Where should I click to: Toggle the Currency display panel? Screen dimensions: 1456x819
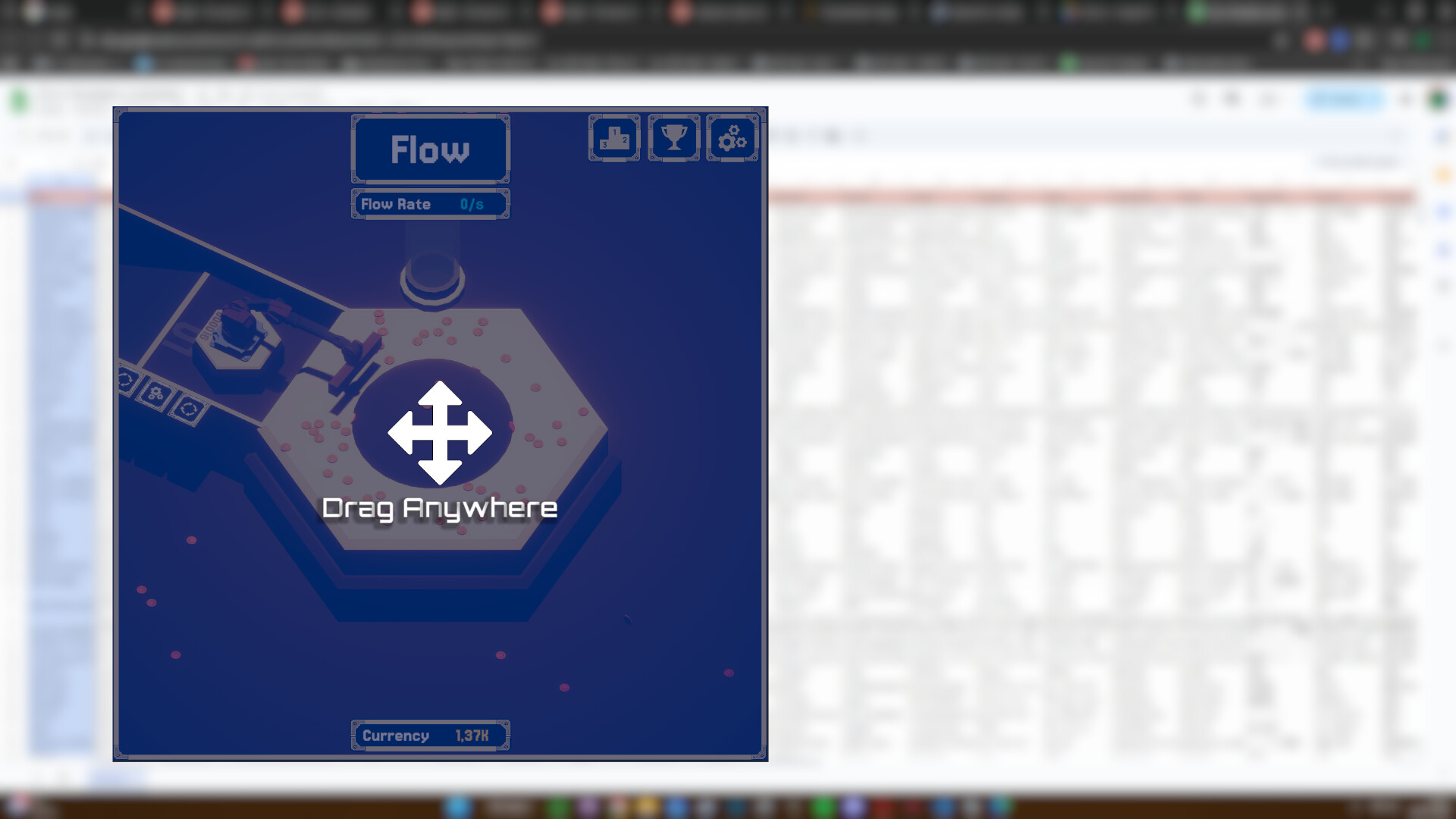click(430, 734)
